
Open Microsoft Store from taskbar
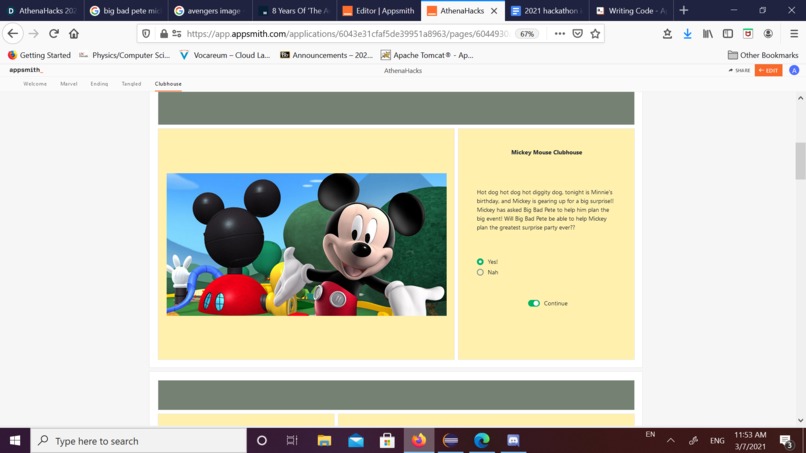[387, 441]
